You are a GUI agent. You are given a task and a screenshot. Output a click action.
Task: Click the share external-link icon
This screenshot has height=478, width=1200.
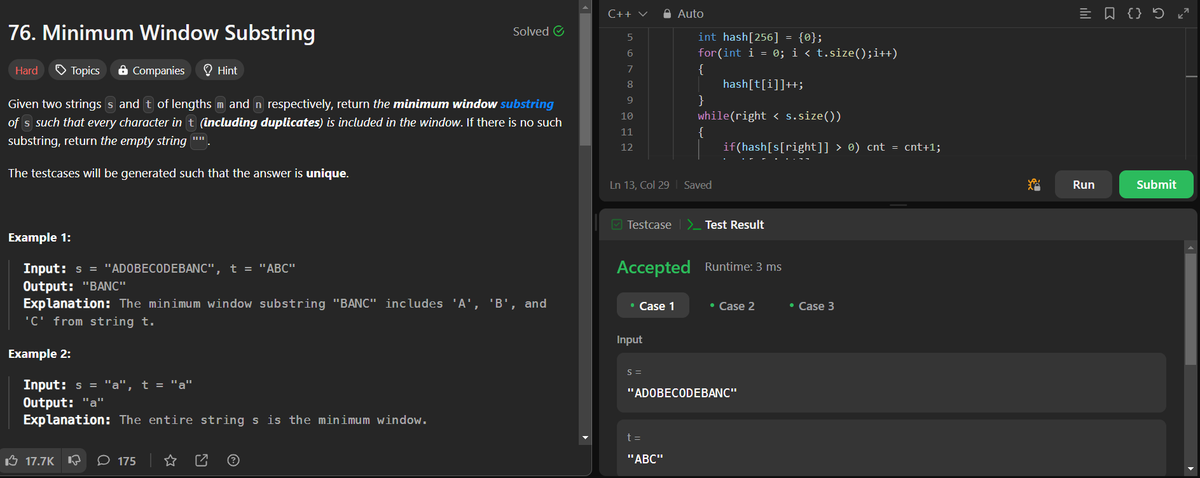[x=202, y=461]
